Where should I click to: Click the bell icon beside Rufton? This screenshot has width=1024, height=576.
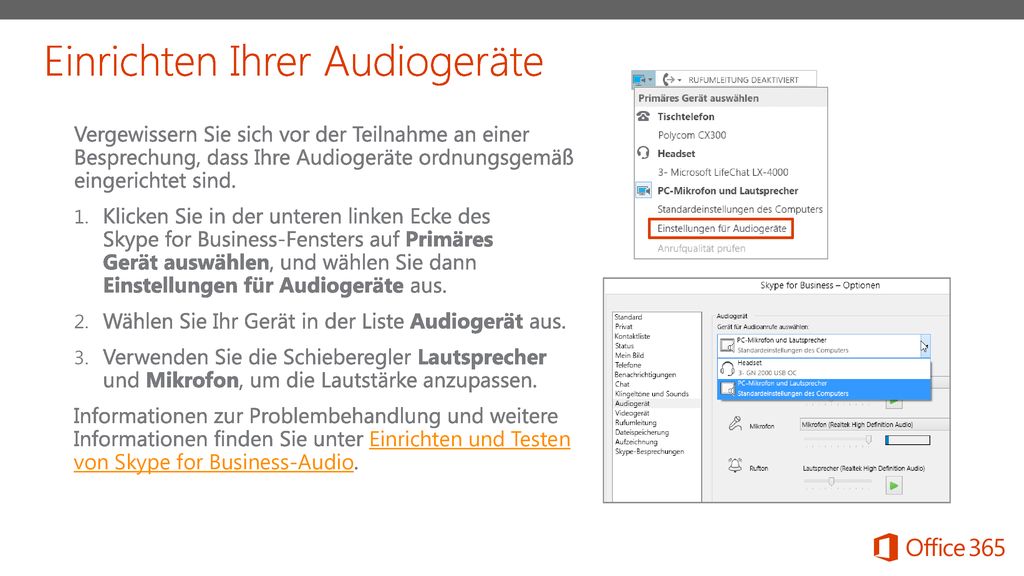click(735, 466)
